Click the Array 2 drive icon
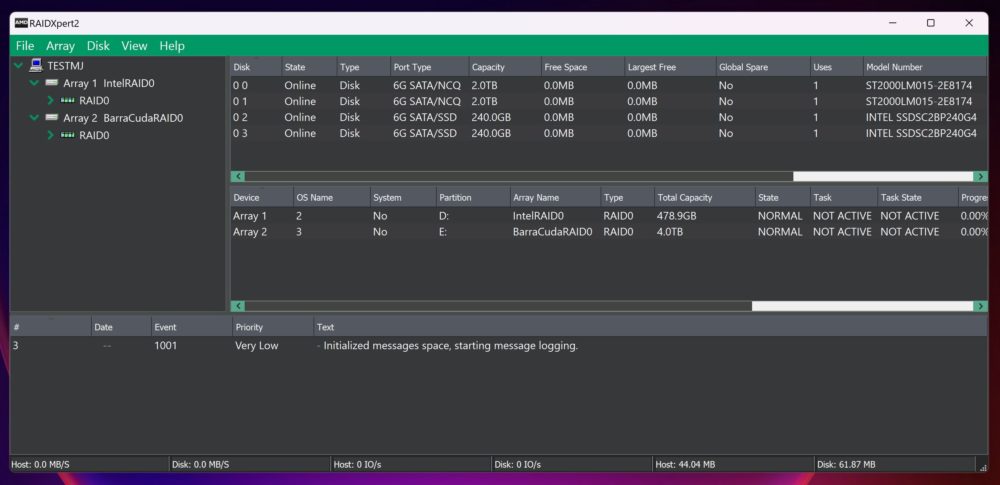The image size is (1000, 485). click(52, 117)
